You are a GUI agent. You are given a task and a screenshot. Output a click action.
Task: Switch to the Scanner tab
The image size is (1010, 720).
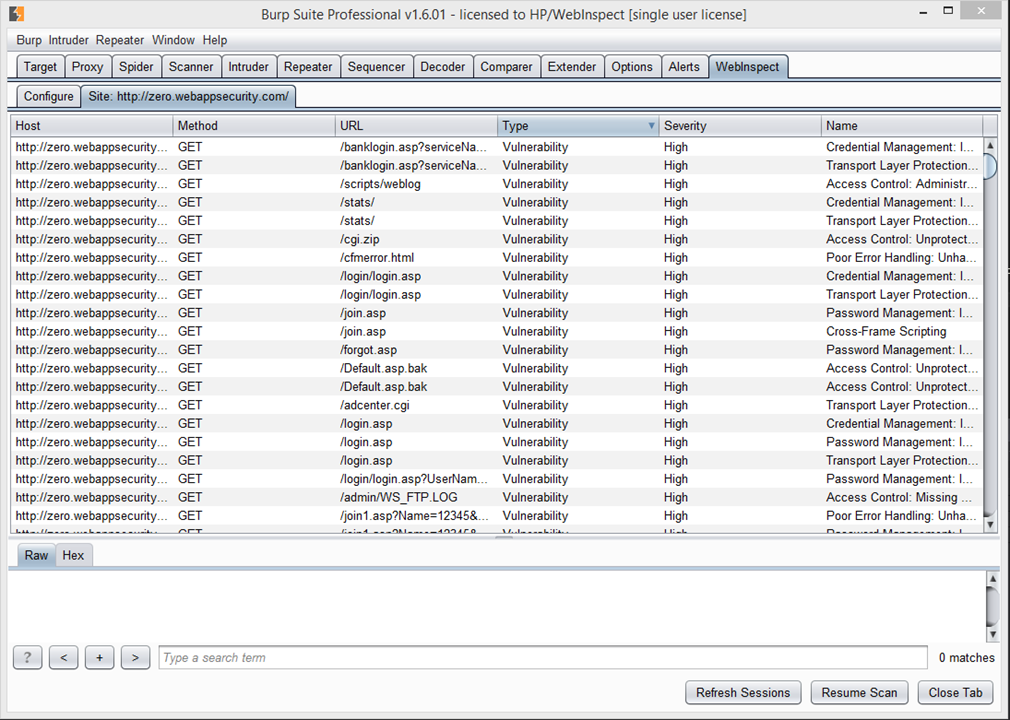[191, 67]
